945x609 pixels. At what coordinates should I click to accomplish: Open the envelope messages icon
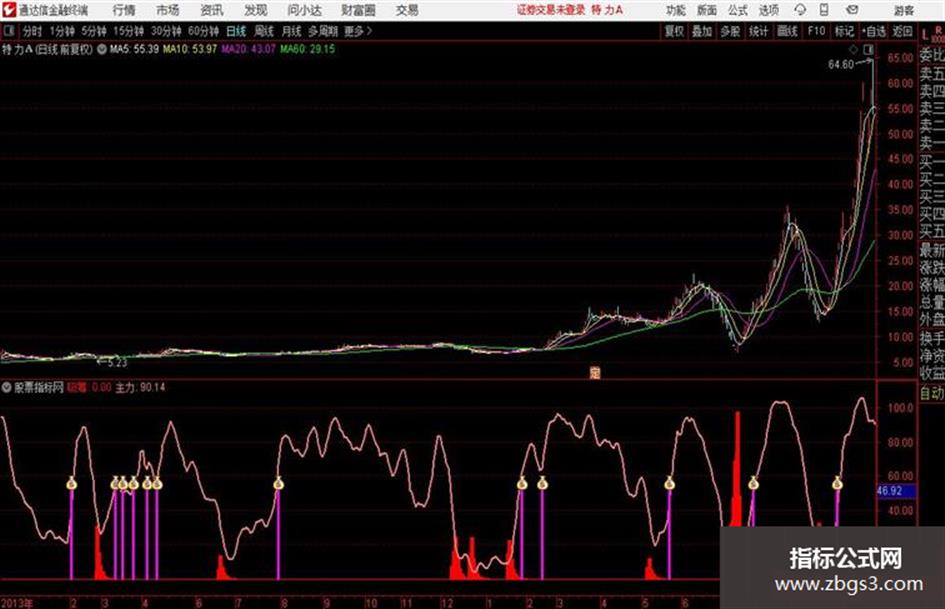click(x=852, y=10)
